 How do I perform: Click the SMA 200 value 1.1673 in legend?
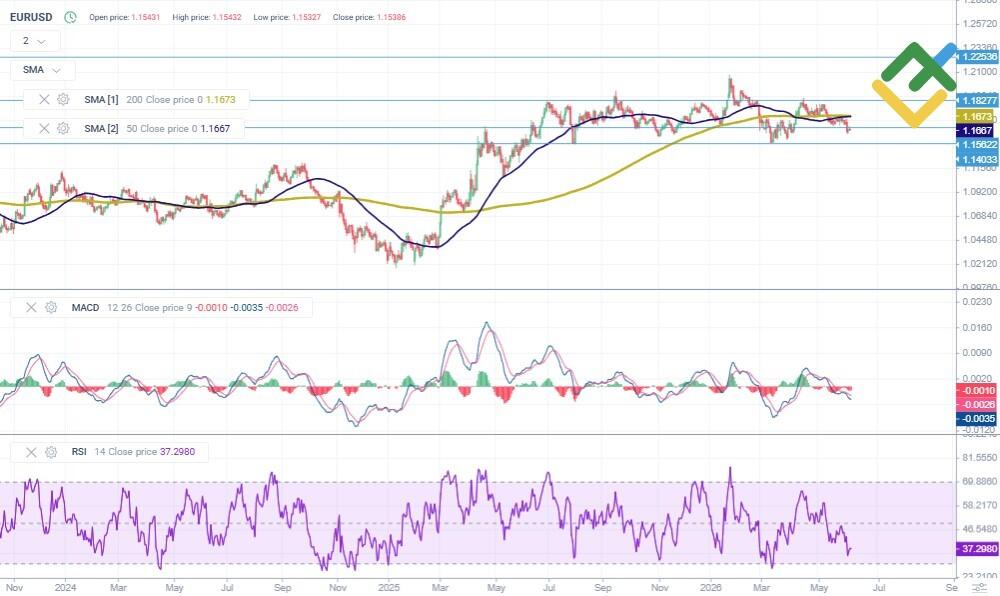tap(221, 99)
